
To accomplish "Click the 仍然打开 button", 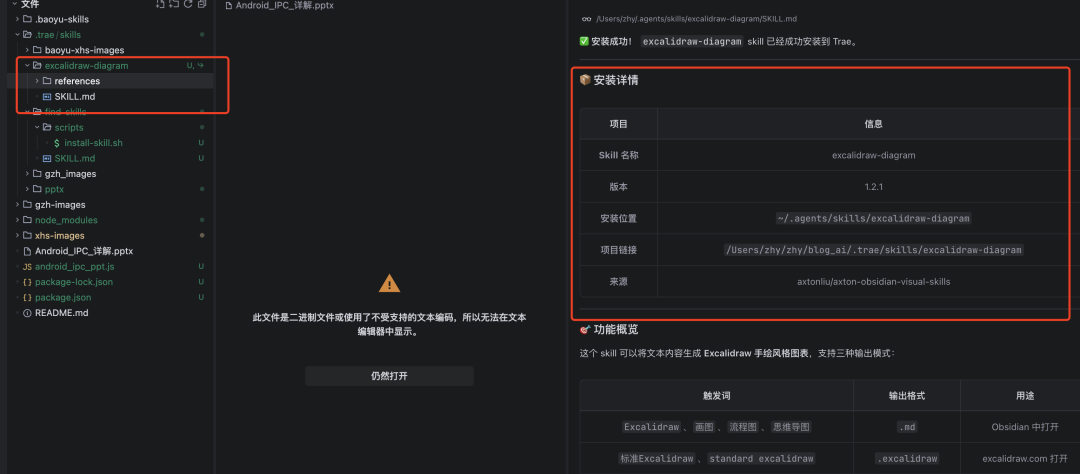I will coord(389,376).
